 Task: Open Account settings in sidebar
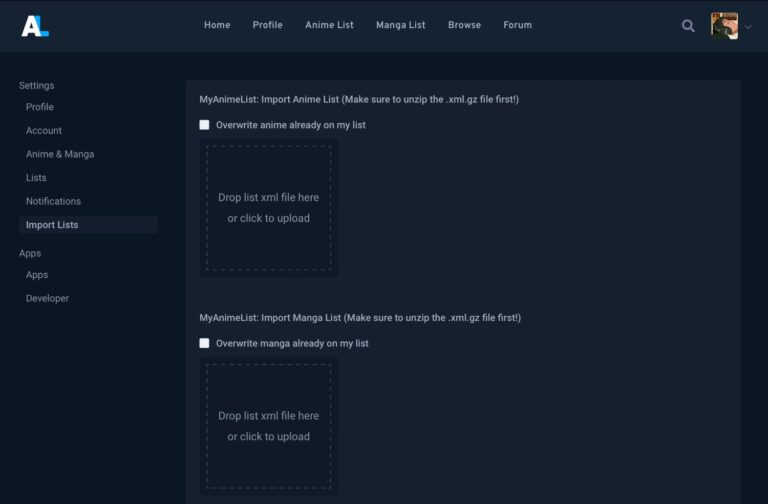pos(44,130)
